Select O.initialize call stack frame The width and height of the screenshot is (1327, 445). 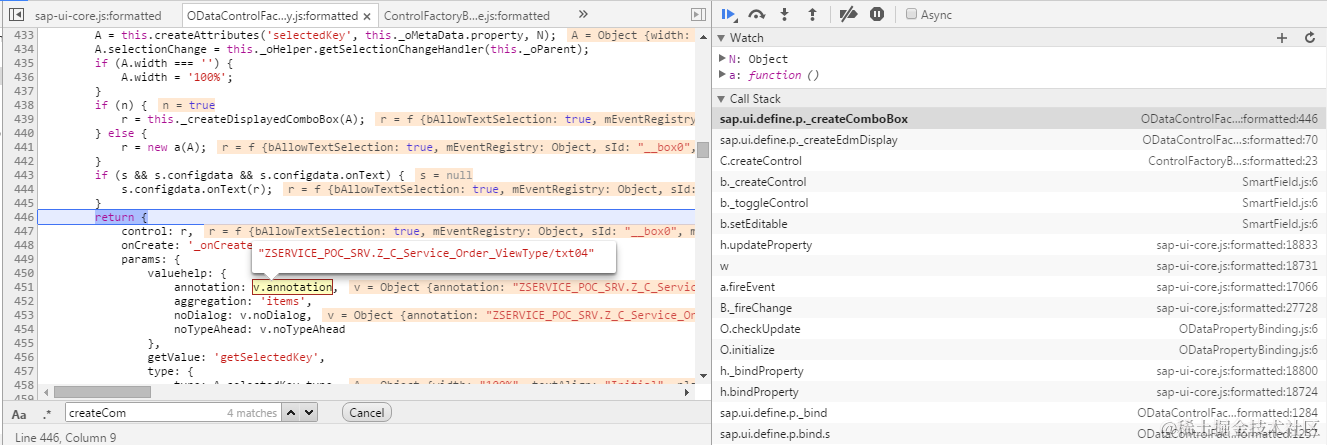(x=1017, y=350)
